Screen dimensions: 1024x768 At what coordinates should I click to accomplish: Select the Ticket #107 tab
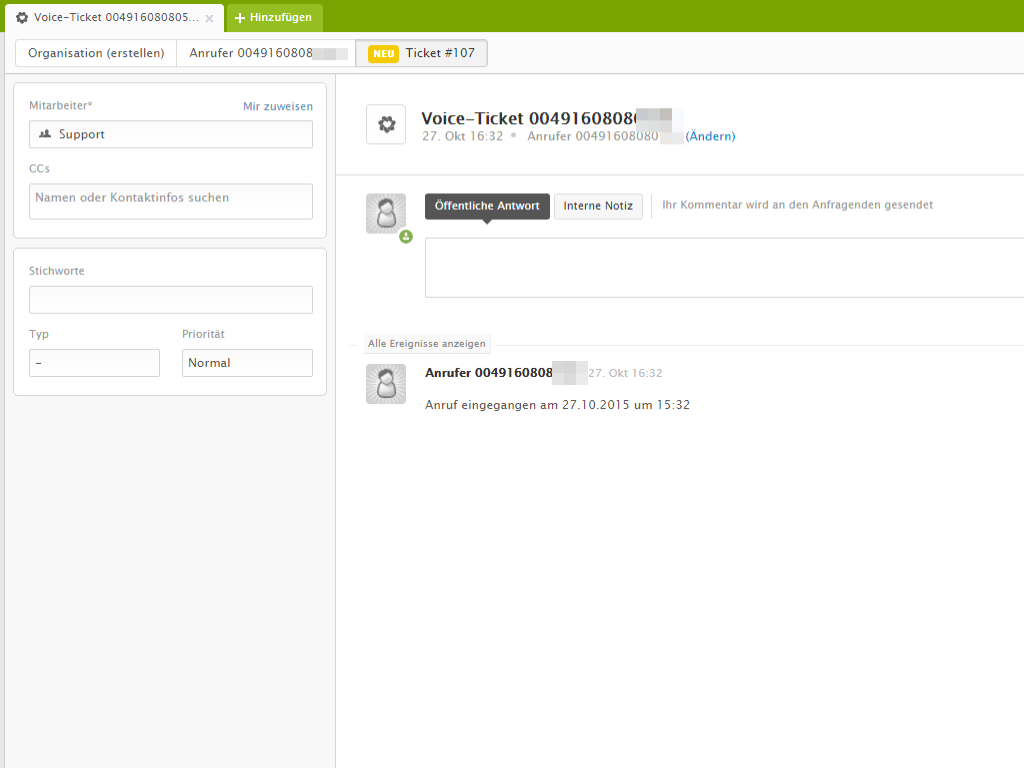click(x=422, y=53)
